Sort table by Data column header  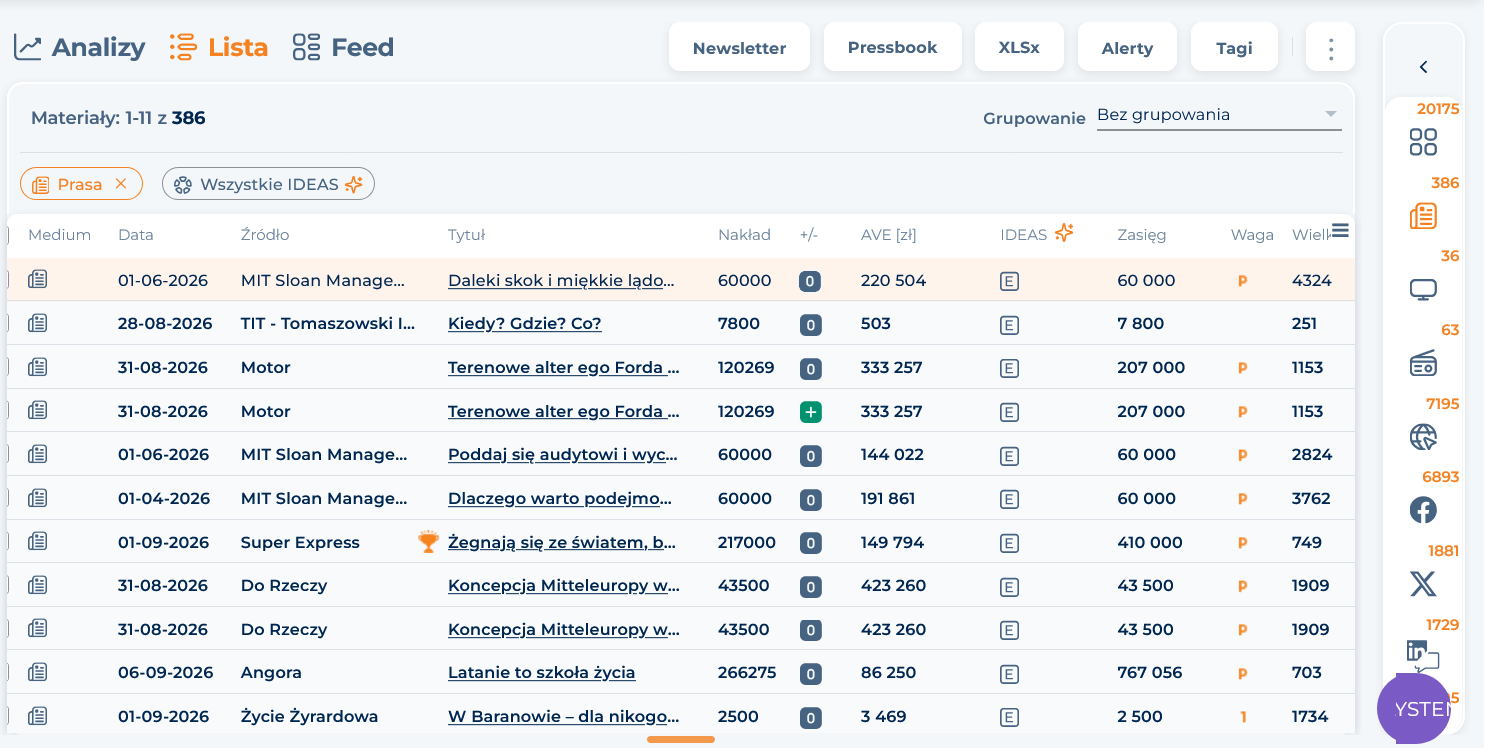coord(136,235)
